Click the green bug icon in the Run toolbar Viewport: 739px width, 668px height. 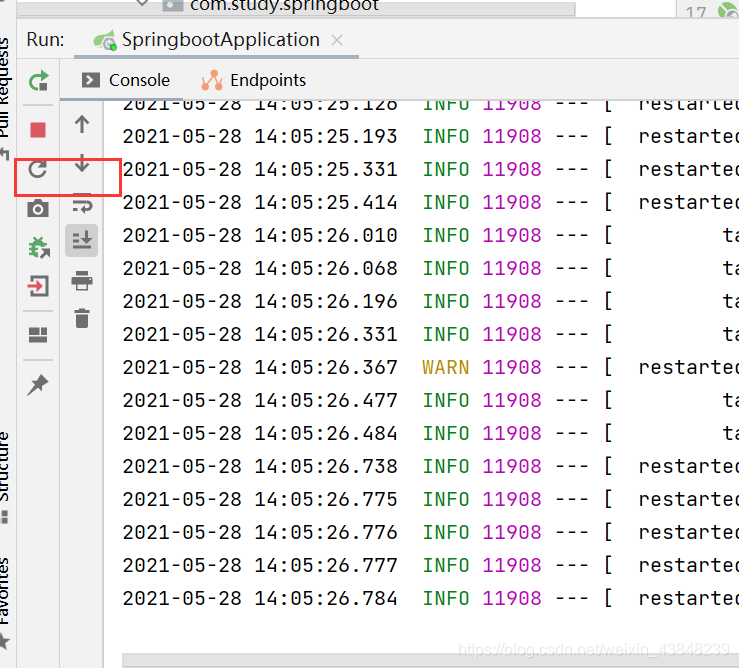point(39,247)
